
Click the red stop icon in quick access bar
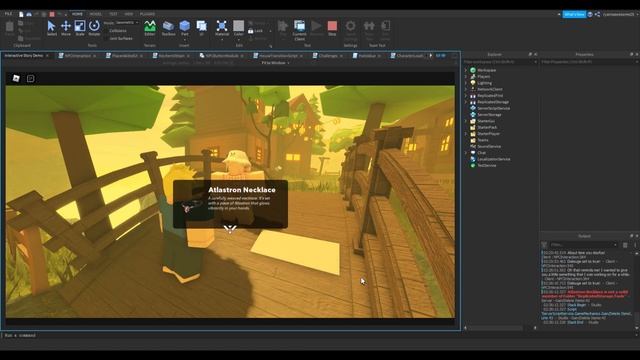(52, 14)
